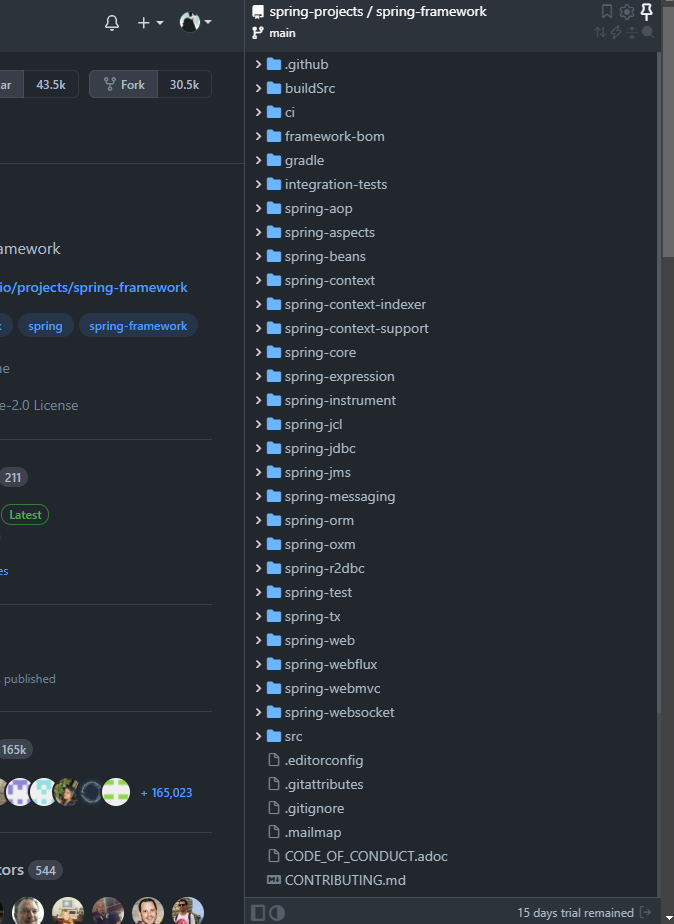The image size is (674, 924).
Task: Open the projects/spring-framework website link
Action: (94, 288)
